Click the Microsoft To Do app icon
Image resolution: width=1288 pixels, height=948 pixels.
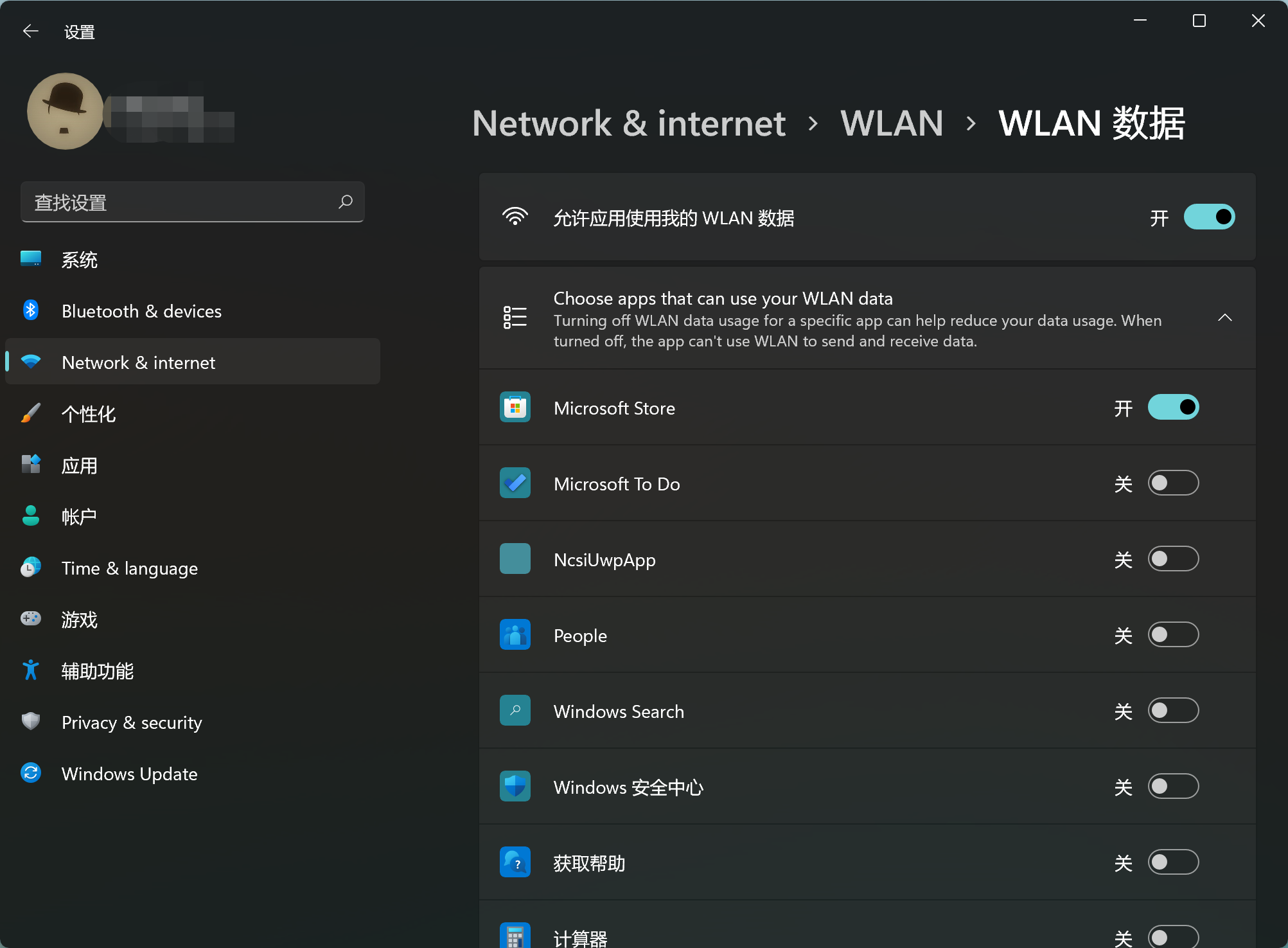[x=515, y=483]
